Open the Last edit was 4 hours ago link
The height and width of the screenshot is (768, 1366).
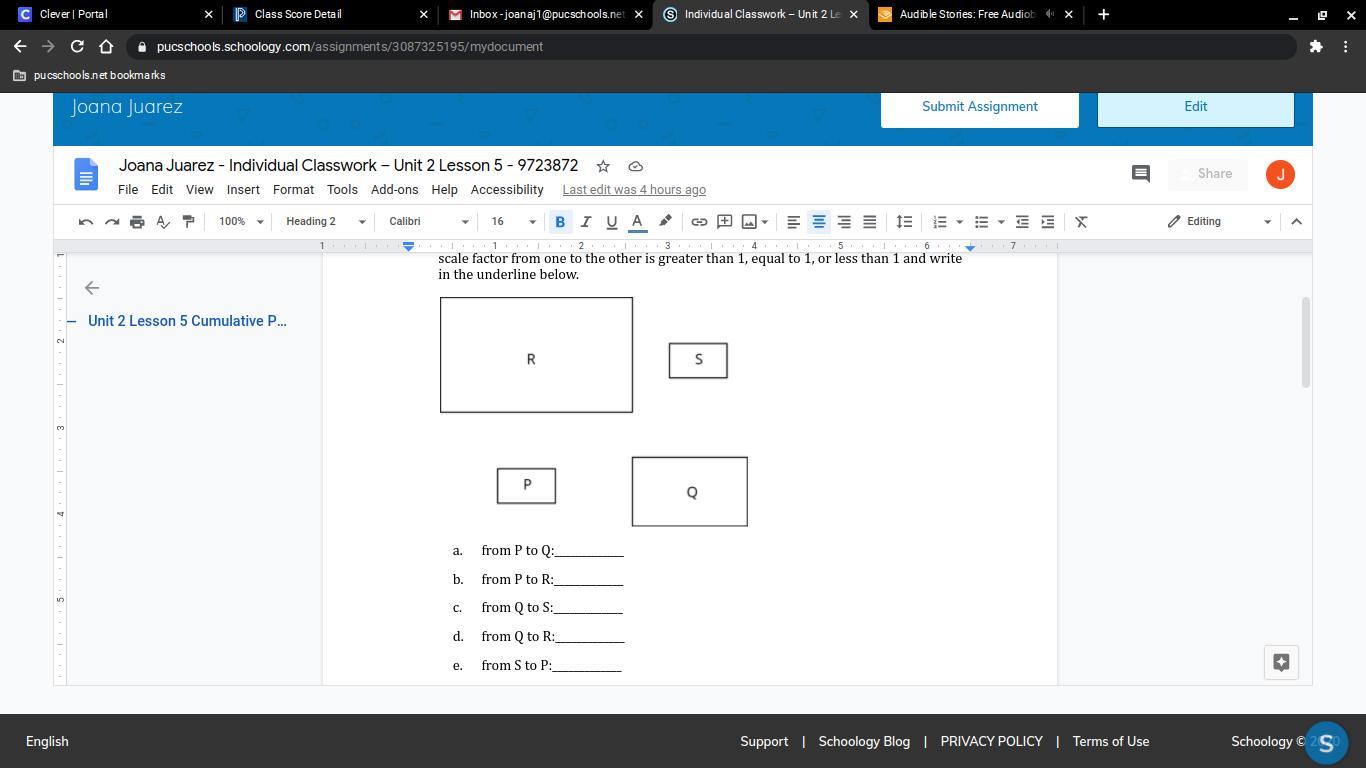[634, 190]
